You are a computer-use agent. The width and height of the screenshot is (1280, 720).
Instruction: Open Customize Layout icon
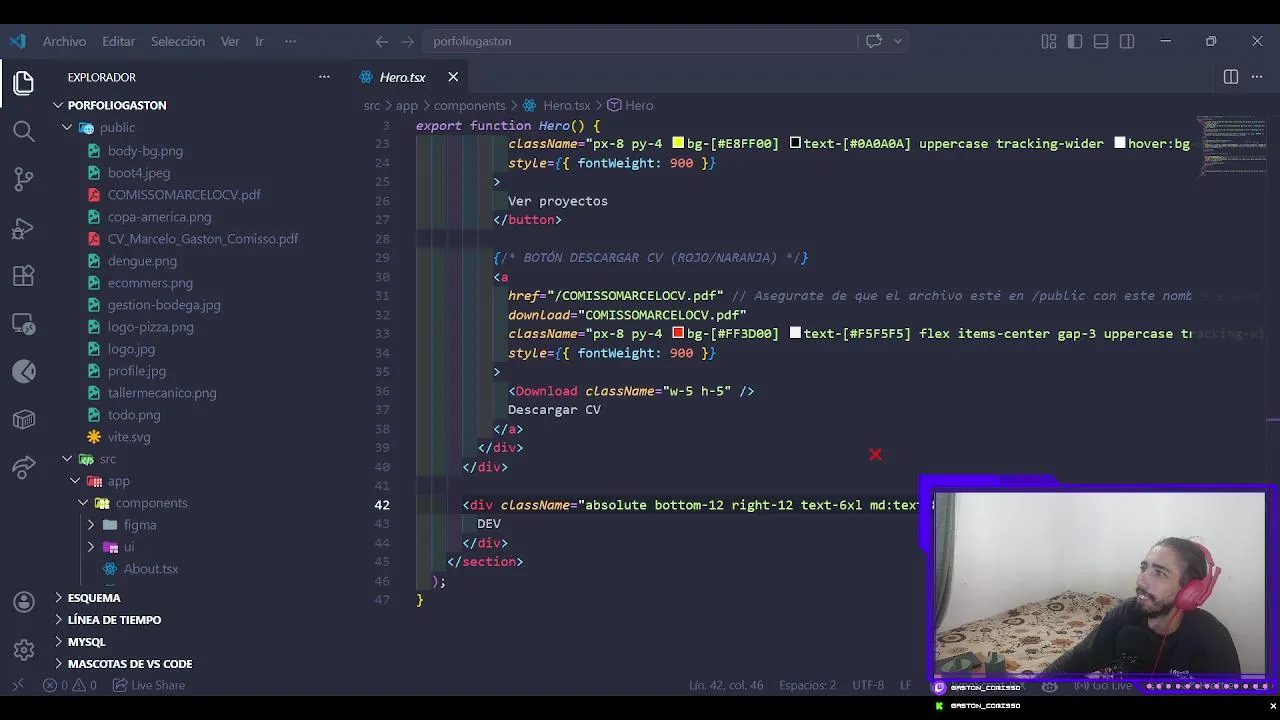coord(1048,41)
